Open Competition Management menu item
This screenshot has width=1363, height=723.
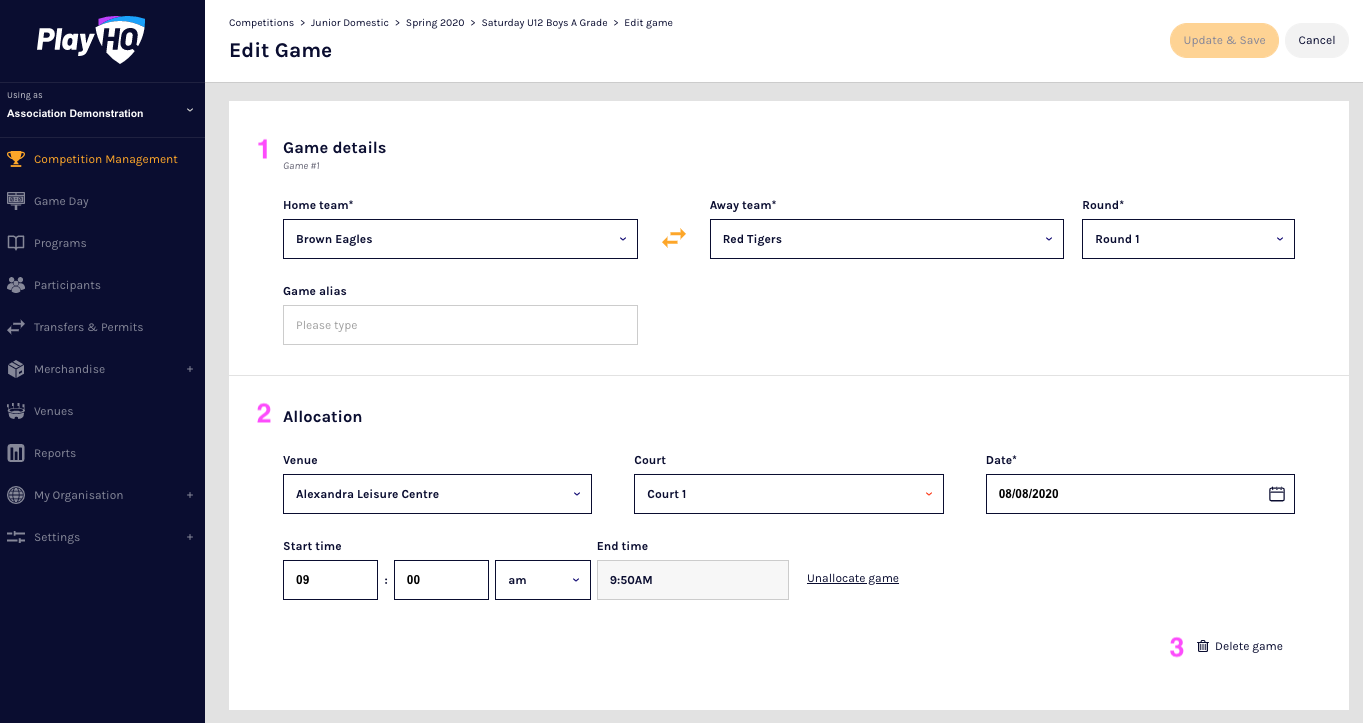click(x=105, y=159)
